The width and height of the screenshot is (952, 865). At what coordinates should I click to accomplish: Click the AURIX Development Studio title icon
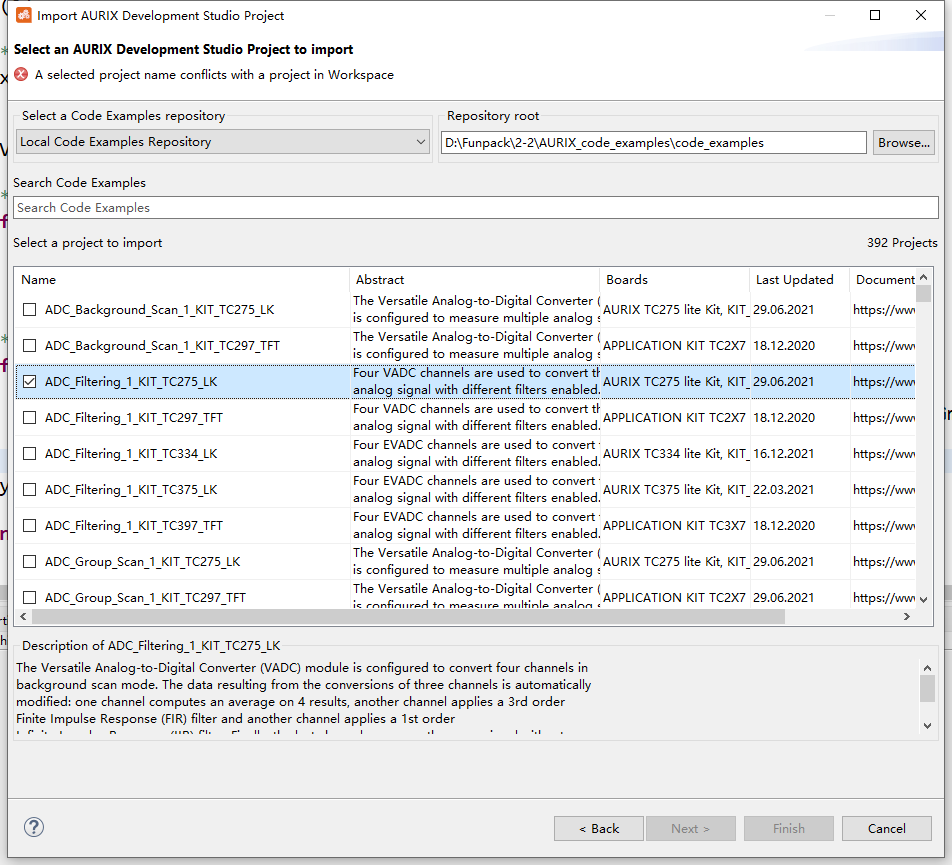click(x=24, y=15)
